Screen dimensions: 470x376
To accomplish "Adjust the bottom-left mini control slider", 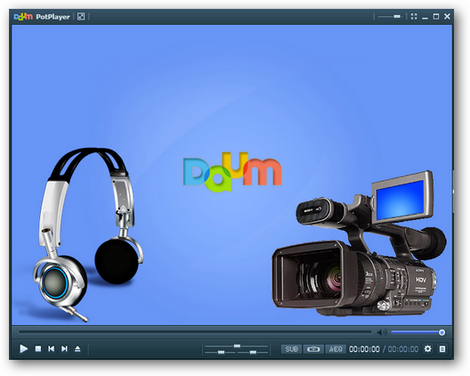I will coord(221,352).
